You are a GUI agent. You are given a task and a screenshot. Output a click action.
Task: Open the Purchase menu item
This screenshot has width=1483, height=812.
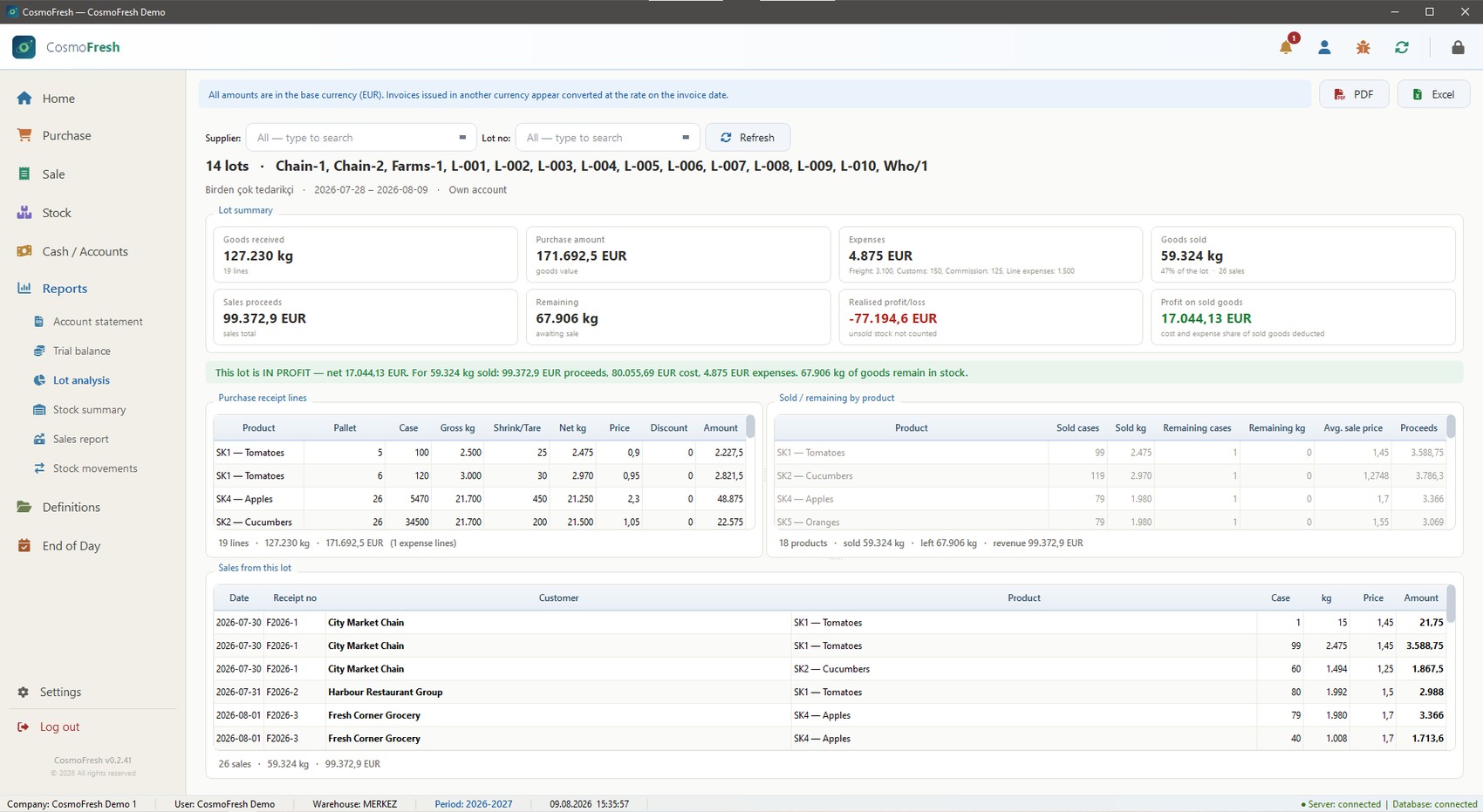pyautogui.click(x=66, y=135)
